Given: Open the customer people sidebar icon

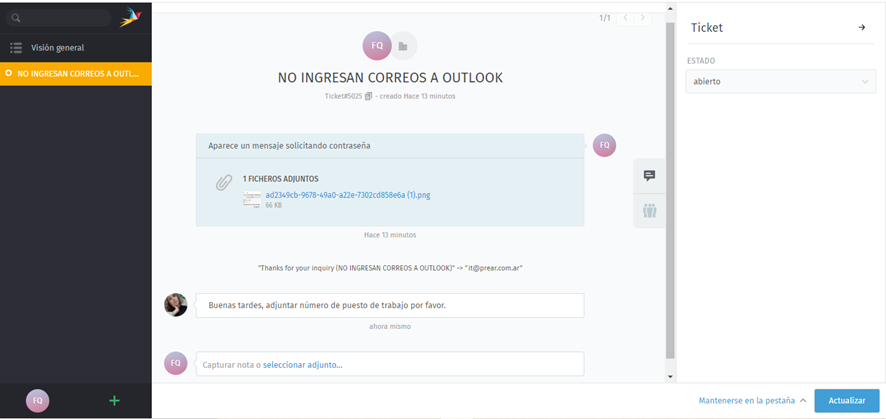Looking at the screenshot, I should (649, 211).
